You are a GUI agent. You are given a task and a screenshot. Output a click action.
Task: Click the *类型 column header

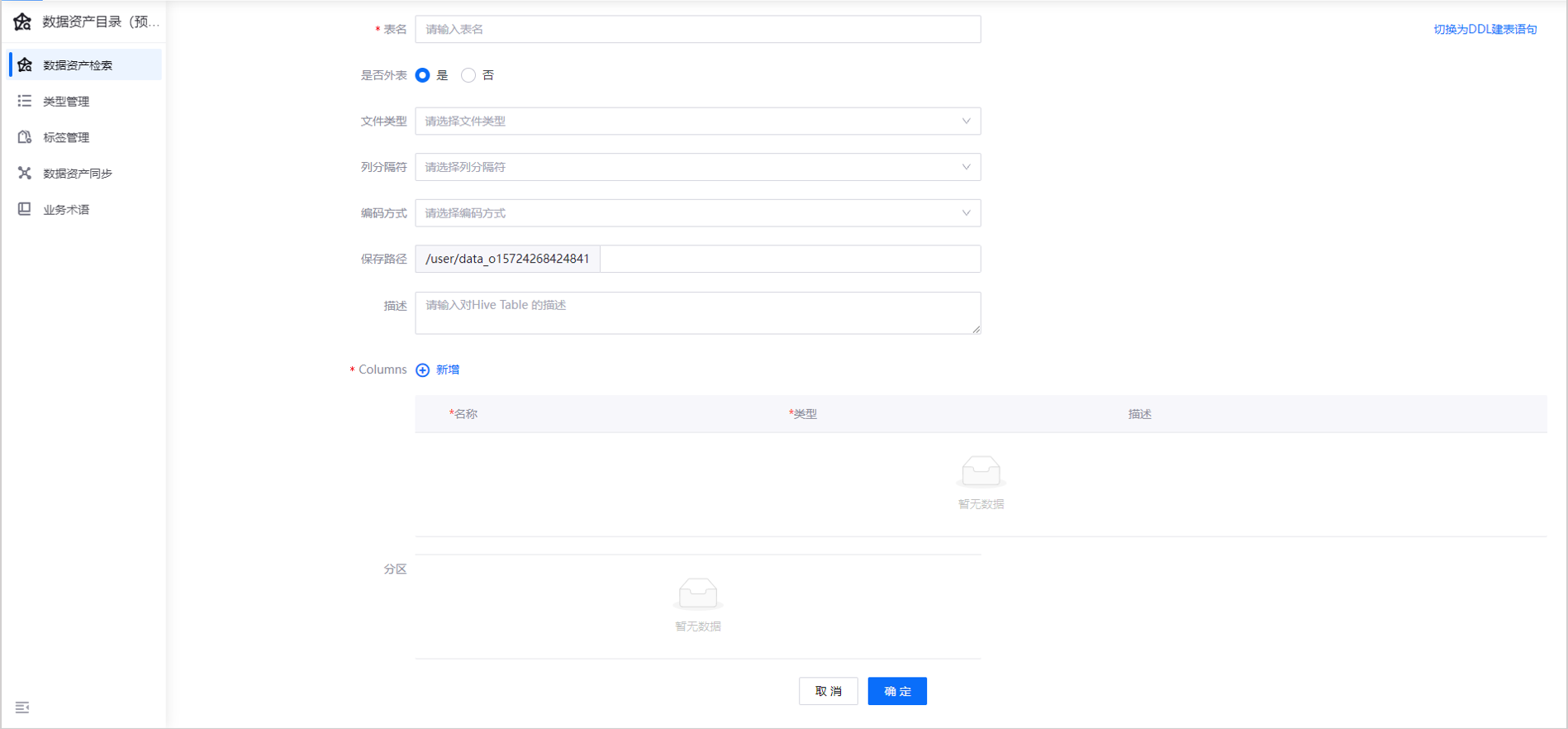click(803, 414)
